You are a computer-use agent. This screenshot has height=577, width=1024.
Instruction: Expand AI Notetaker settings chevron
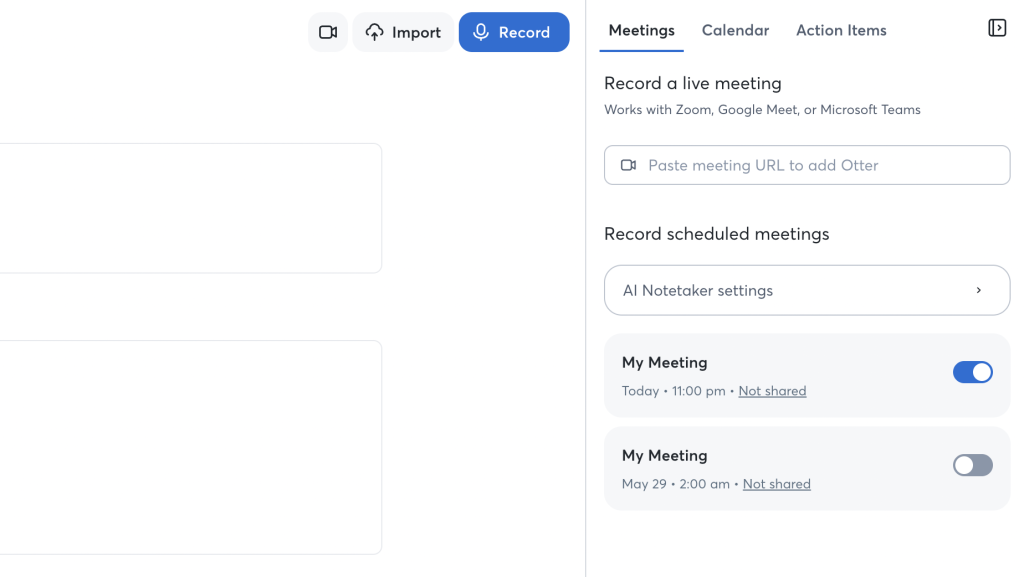point(978,290)
